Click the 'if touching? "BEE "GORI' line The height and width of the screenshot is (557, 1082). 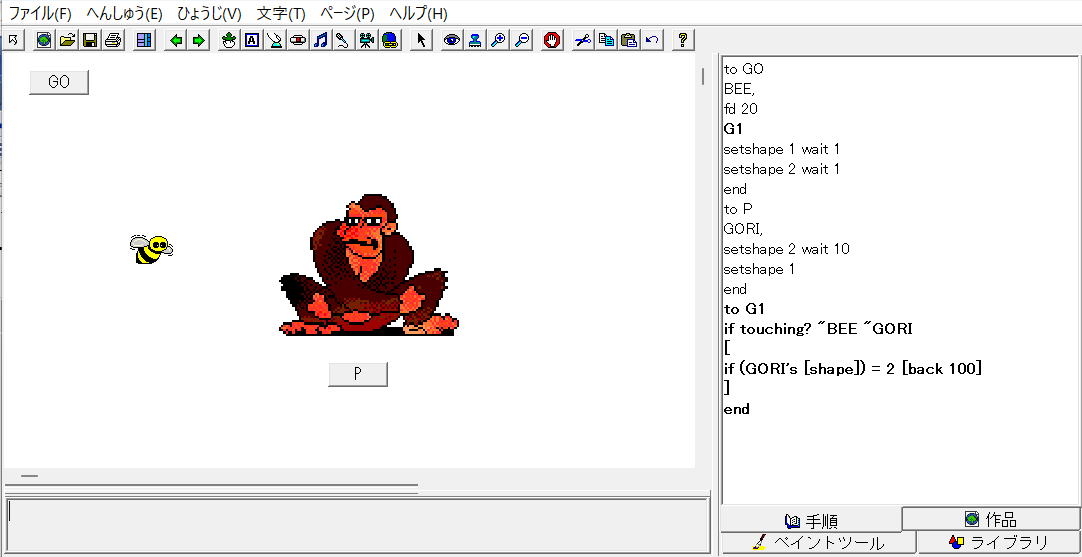pyautogui.click(x=818, y=329)
